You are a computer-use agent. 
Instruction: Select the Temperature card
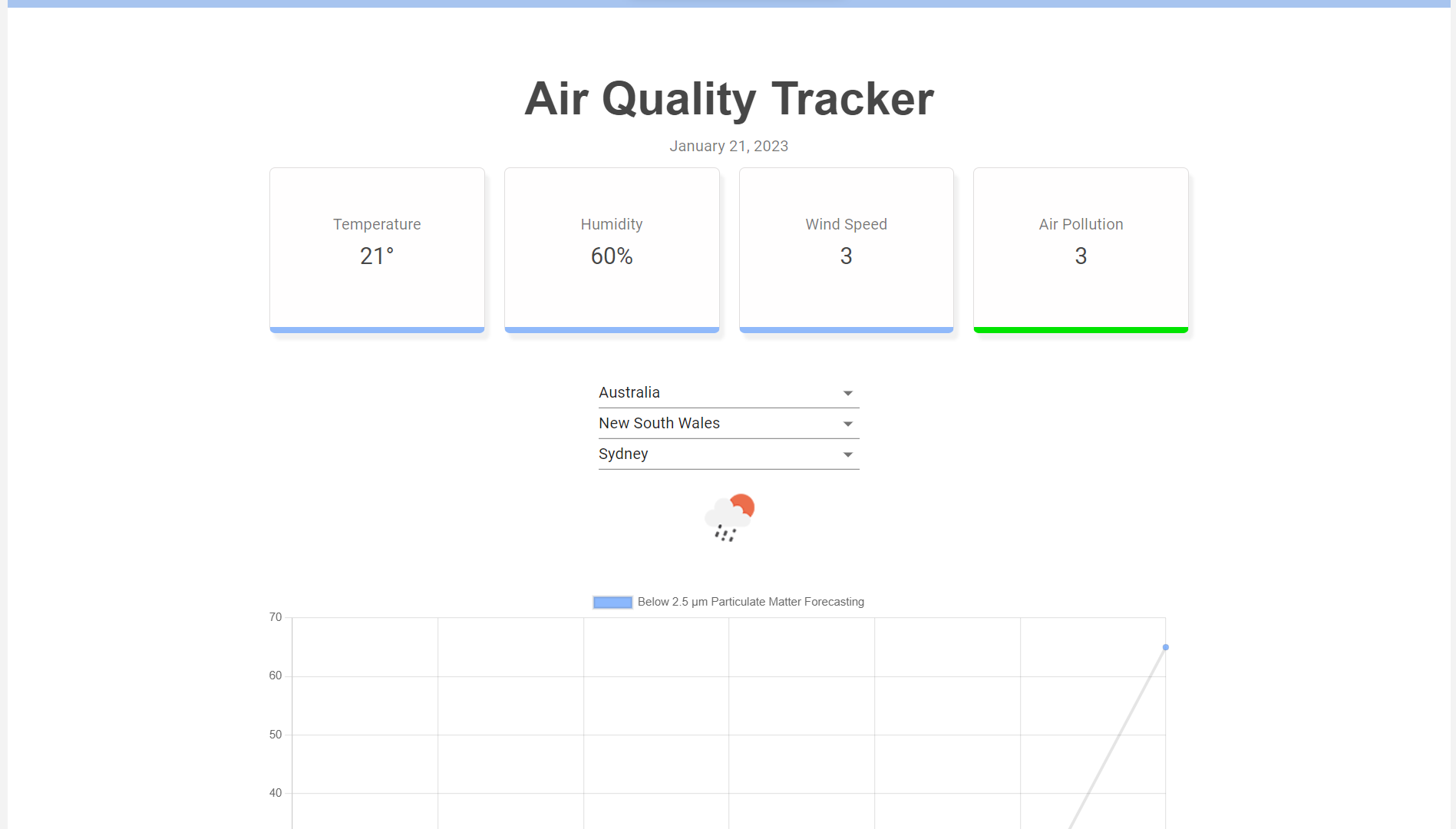tap(377, 250)
